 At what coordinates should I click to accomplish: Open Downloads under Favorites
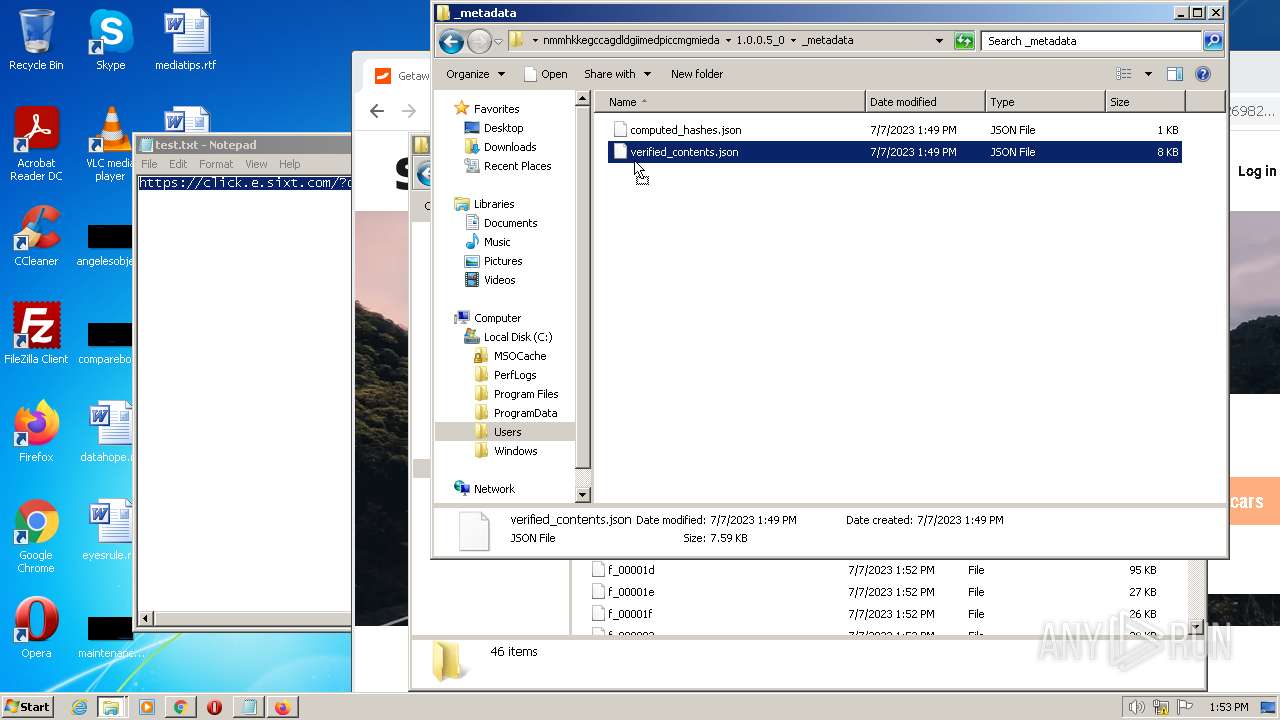(509, 147)
